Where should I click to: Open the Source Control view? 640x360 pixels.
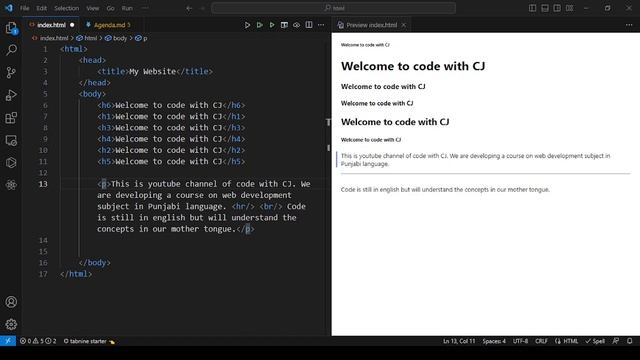tap(11, 73)
